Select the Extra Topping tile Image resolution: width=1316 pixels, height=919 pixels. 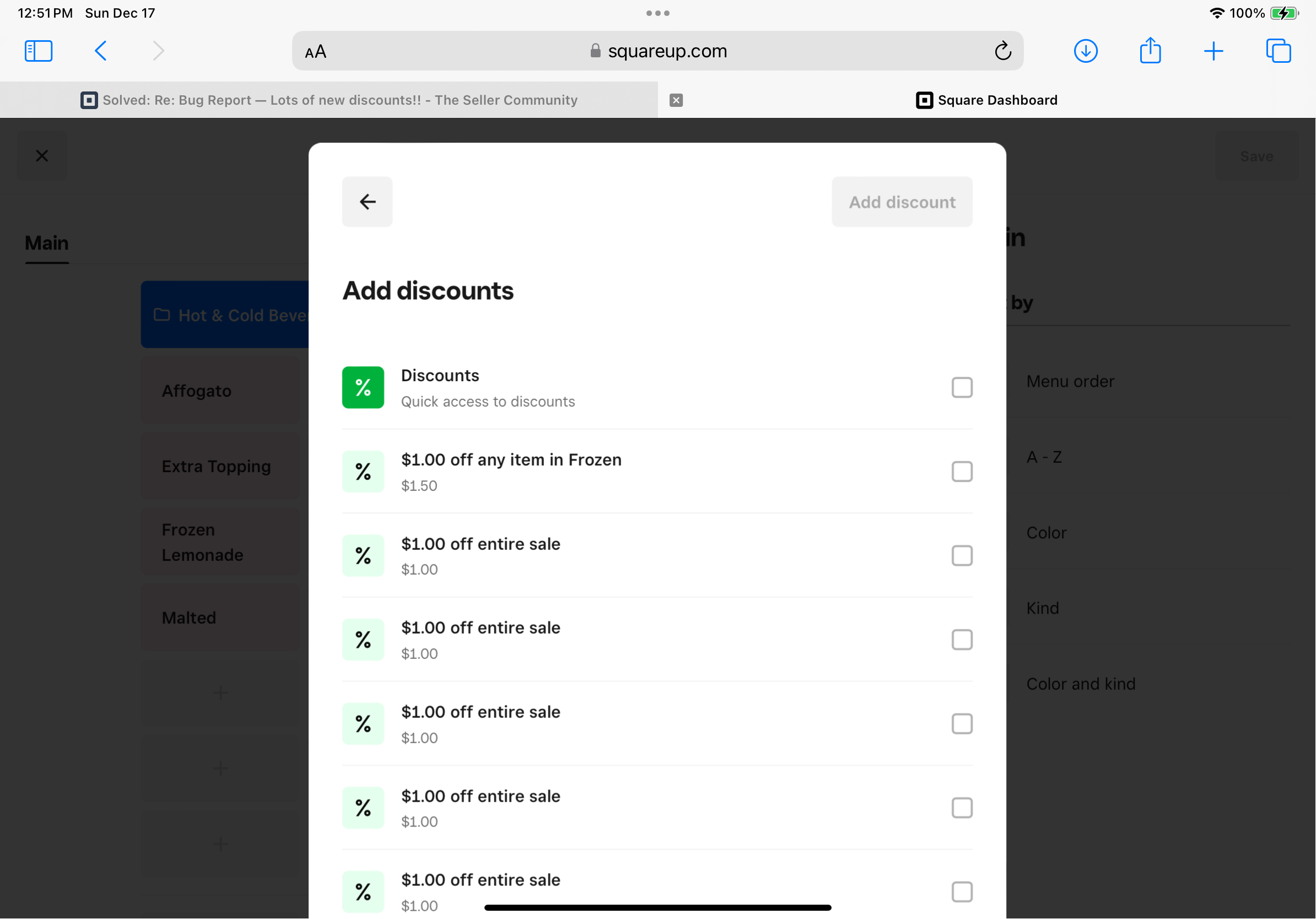220,466
